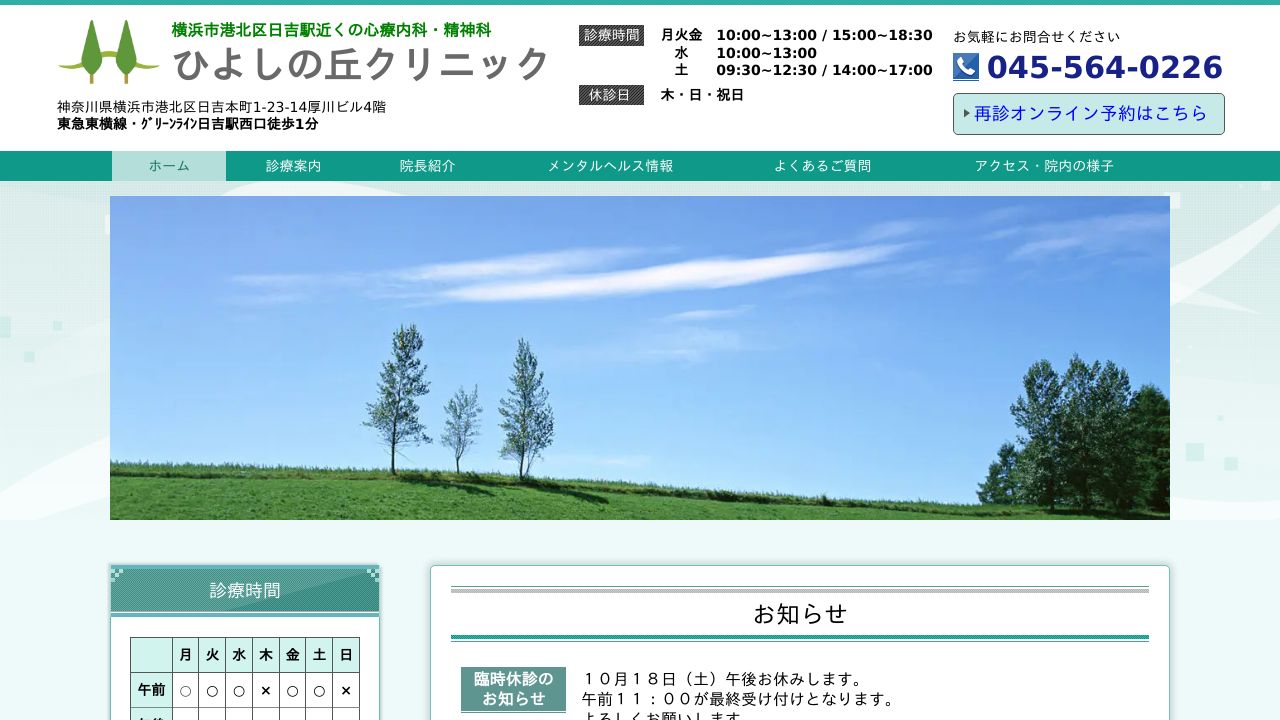1280x720 pixels.
Task: Click the 診療時間 sidebar panel header
Action: pyautogui.click(x=245, y=590)
